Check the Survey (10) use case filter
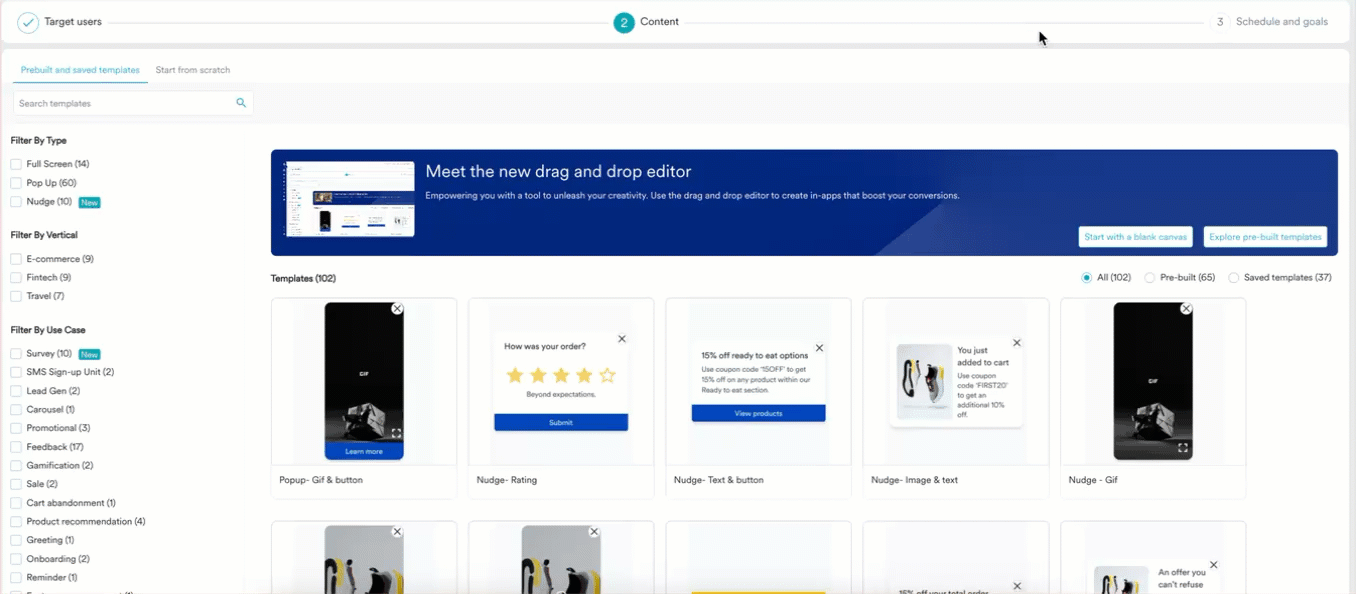 pyautogui.click(x=16, y=354)
